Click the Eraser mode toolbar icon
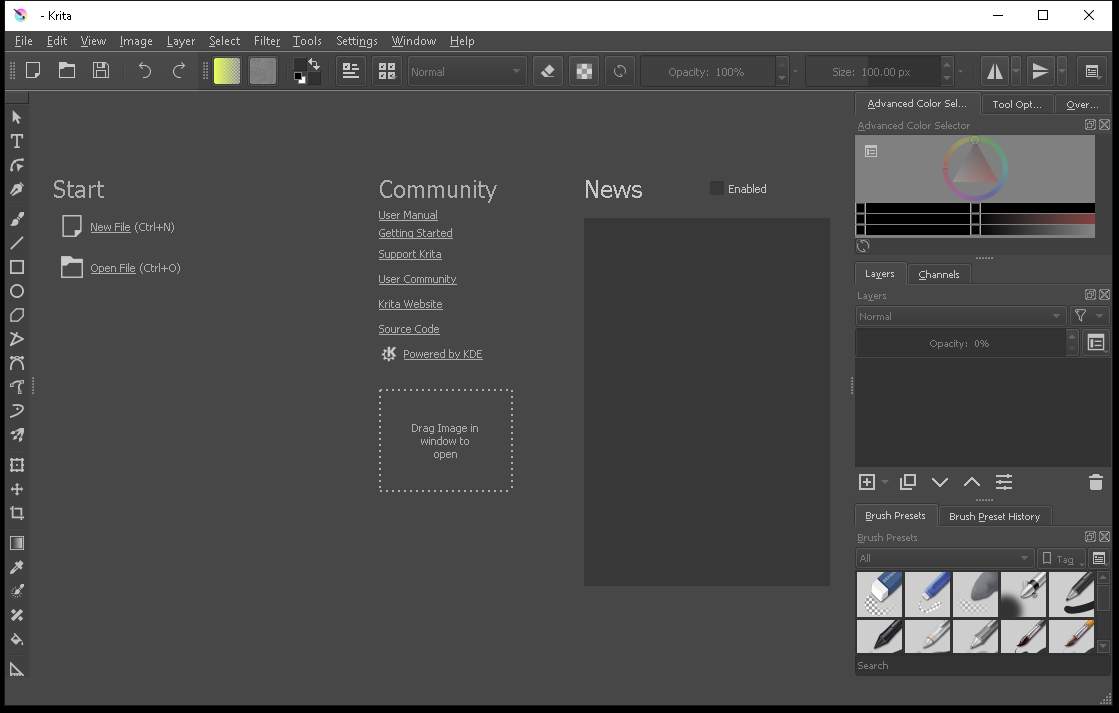 point(547,70)
